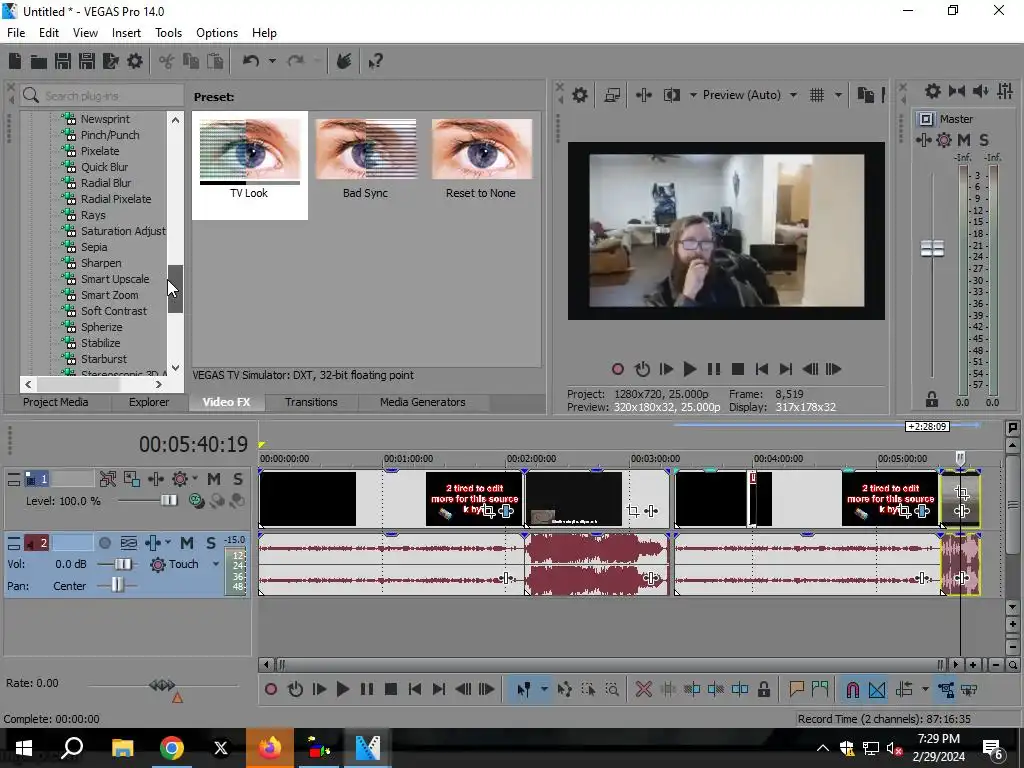Image resolution: width=1024 pixels, height=768 pixels.
Task: Open Track FX on video track 1
Action: pos(155,479)
